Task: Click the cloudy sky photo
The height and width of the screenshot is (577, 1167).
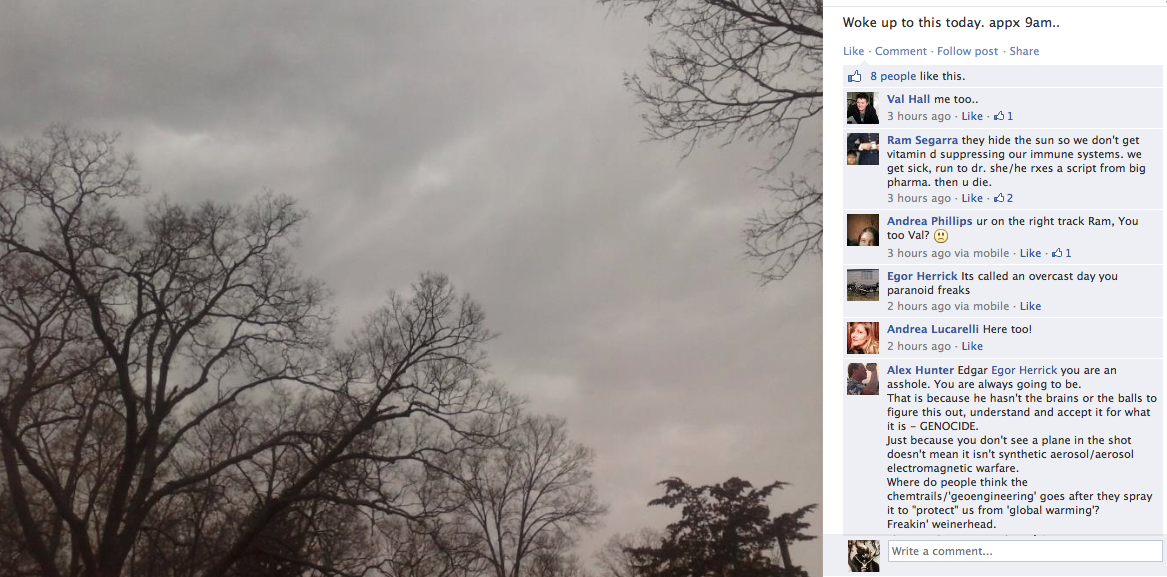Action: [411, 288]
